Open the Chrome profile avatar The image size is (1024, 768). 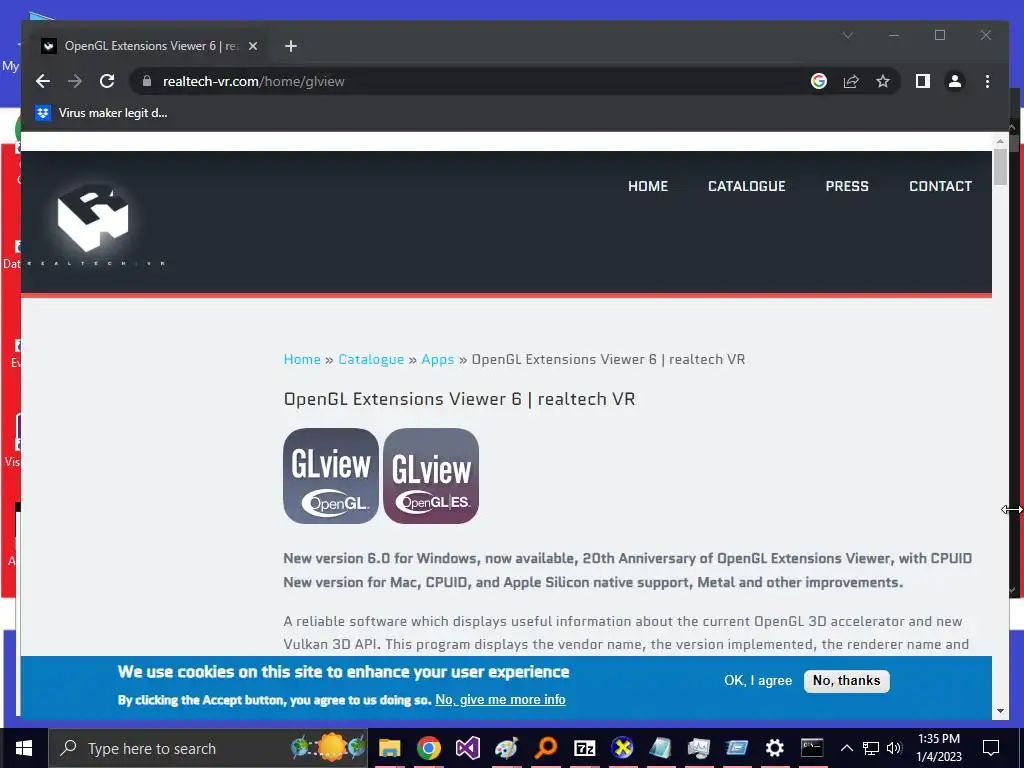click(x=955, y=81)
